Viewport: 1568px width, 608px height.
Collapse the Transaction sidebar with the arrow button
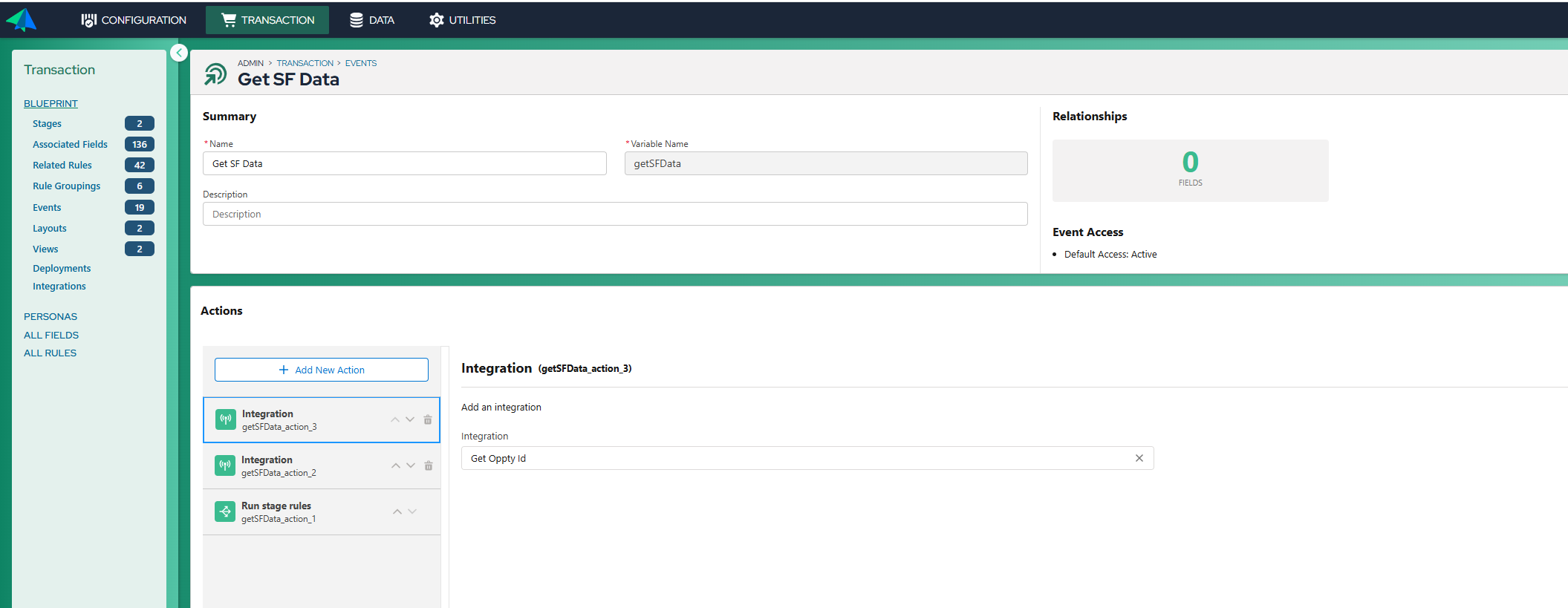pos(179,53)
